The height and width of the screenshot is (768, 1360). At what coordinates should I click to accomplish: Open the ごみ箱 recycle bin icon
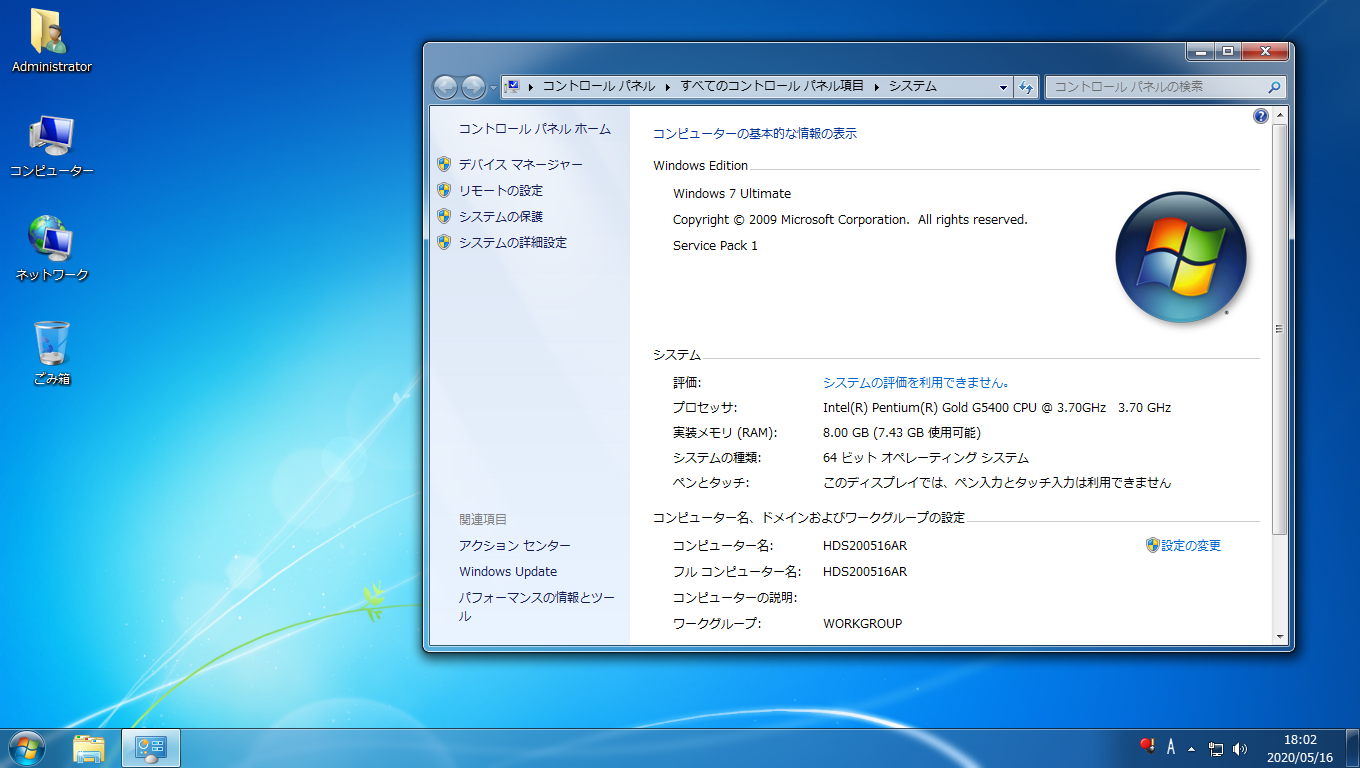coord(51,353)
